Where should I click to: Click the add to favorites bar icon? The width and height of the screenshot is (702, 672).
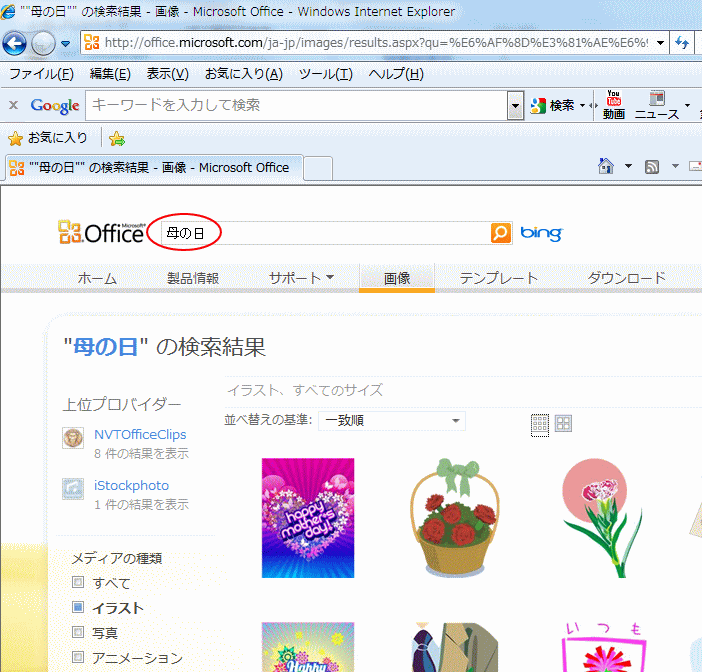117,138
